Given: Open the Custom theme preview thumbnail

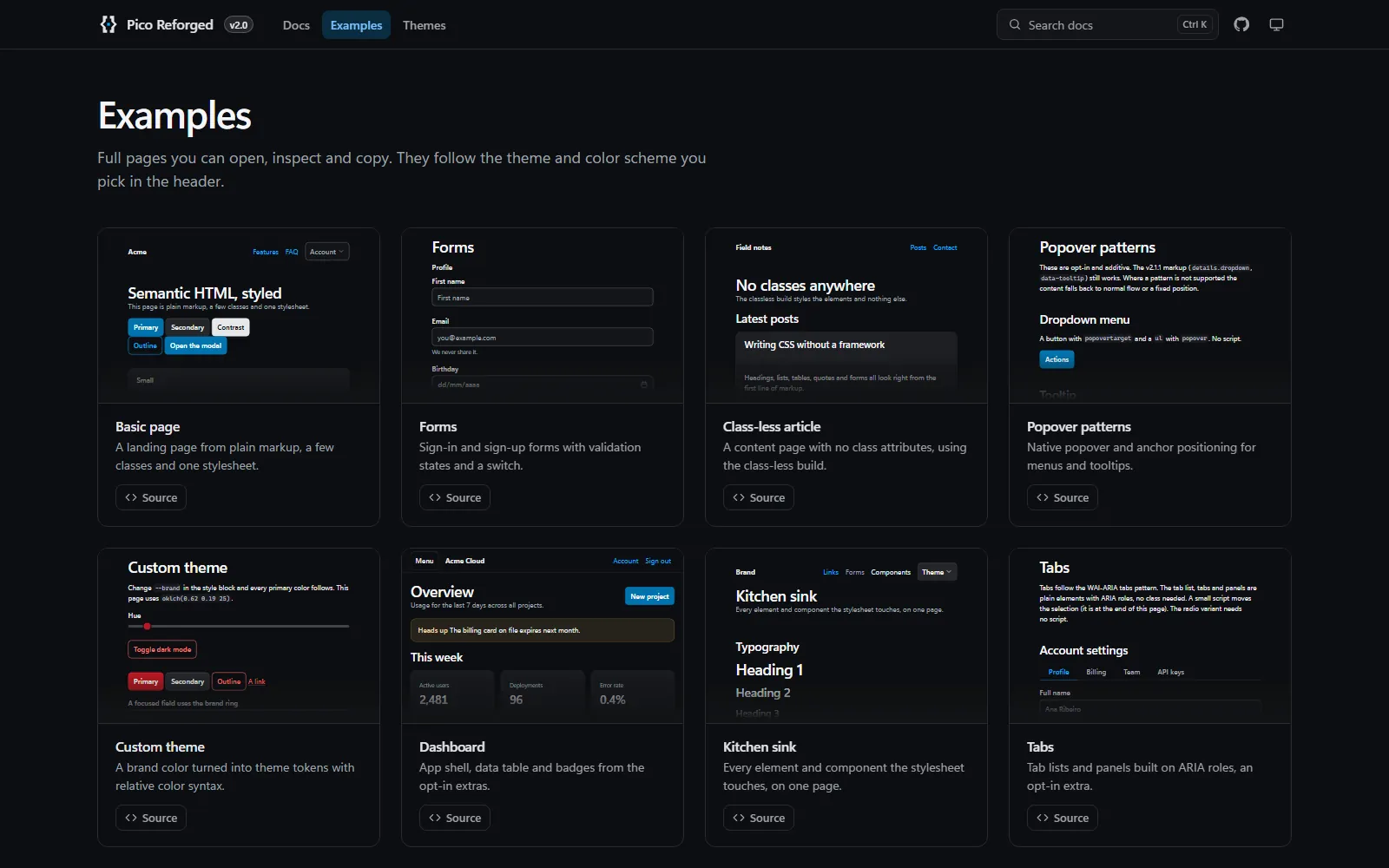Looking at the screenshot, I should [x=239, y=636].
